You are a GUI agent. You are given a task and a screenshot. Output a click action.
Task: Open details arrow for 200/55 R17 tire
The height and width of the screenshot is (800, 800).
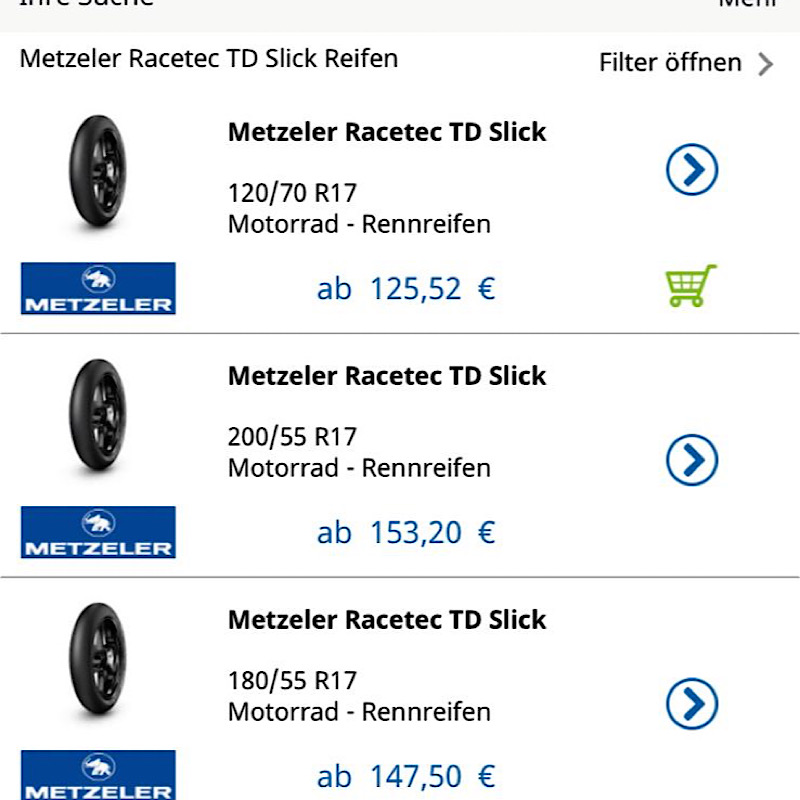[x=692, y=460]
